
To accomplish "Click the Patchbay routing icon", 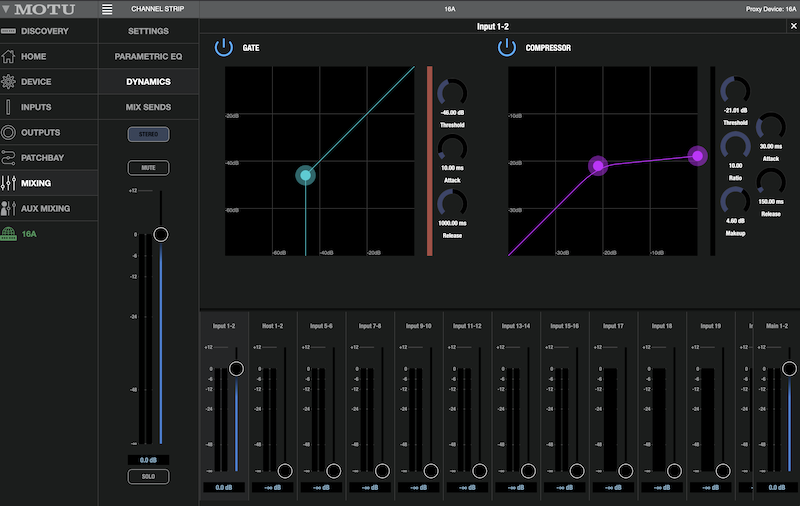I will [9, 158].
